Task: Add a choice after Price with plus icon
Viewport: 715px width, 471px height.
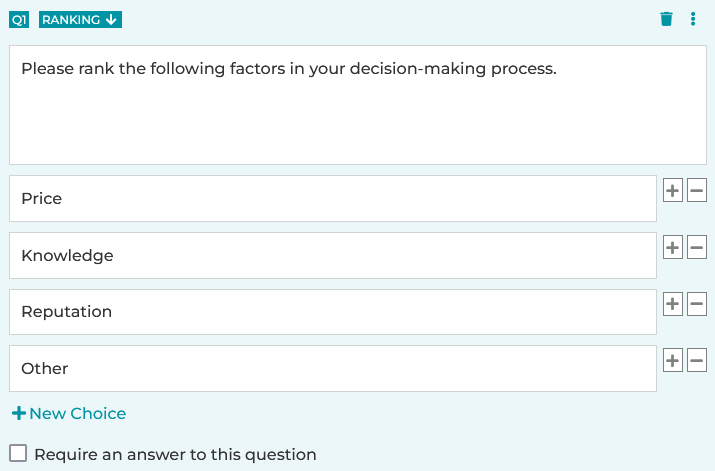Action: click(673, 191)
